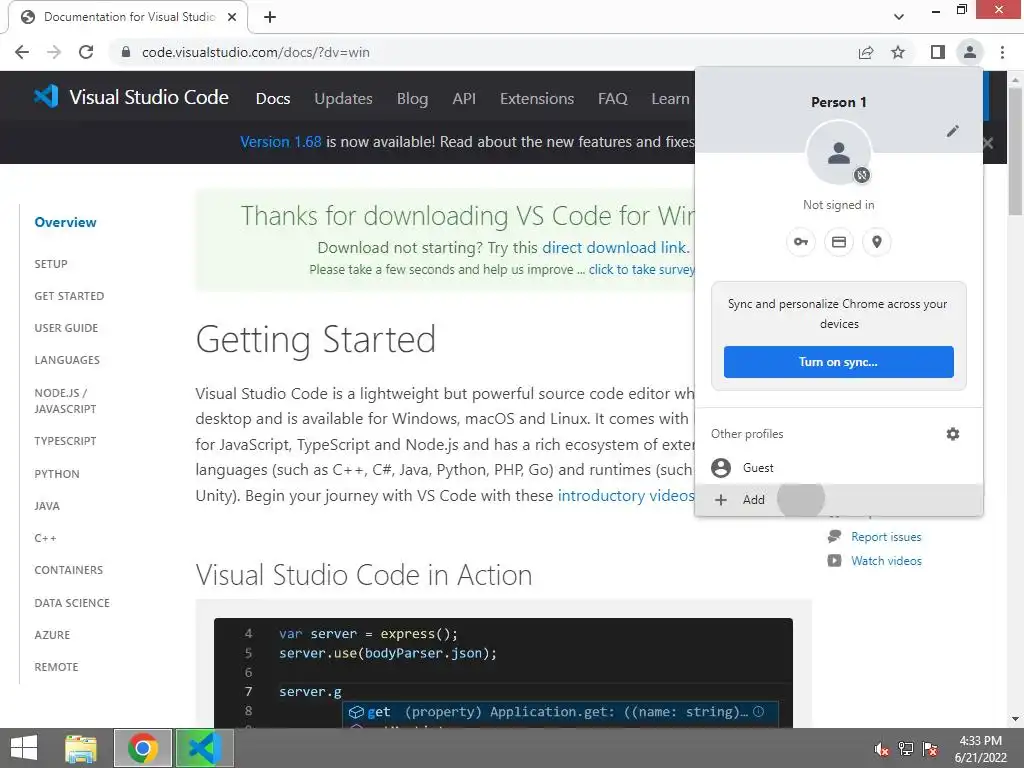The width and height of the screenshot is (1024, 768).
Task: Expand NODE.JS / JAVASCRIPT sidebar section
Action: click(65, 401)
